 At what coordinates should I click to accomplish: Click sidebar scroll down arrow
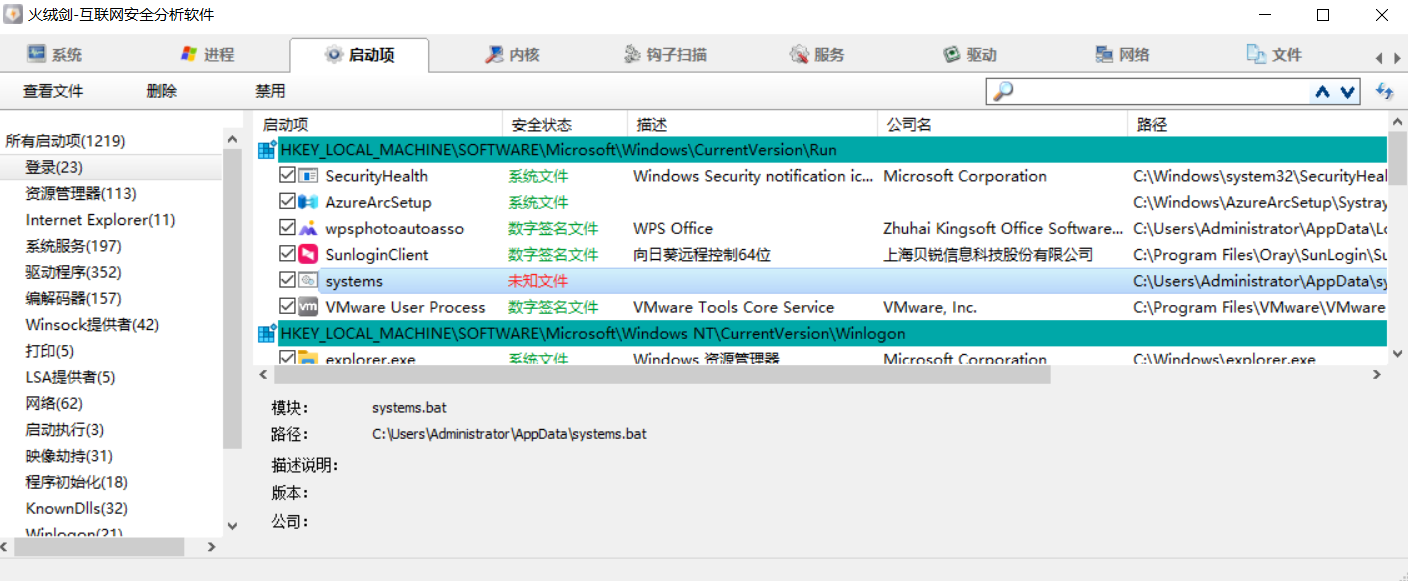point(232,525)
